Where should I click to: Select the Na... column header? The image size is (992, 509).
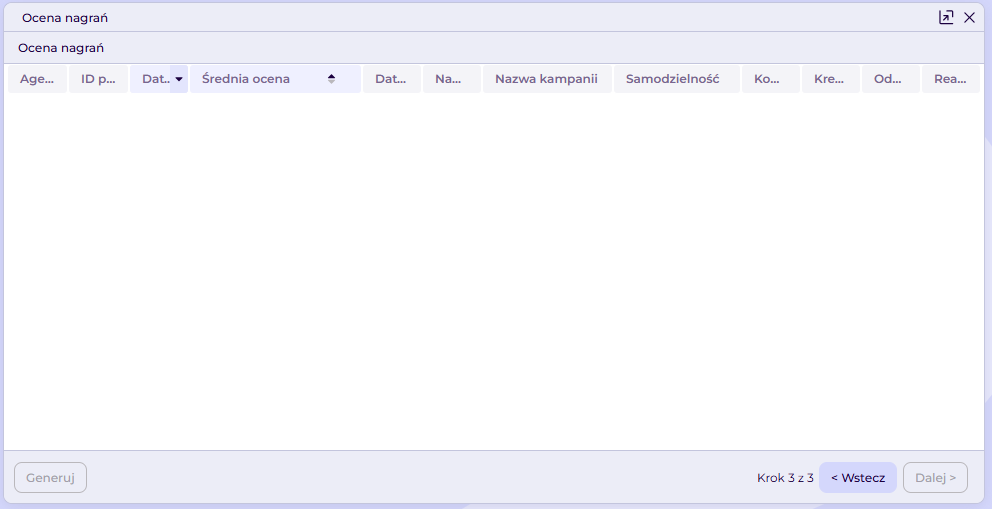(452, 79)
